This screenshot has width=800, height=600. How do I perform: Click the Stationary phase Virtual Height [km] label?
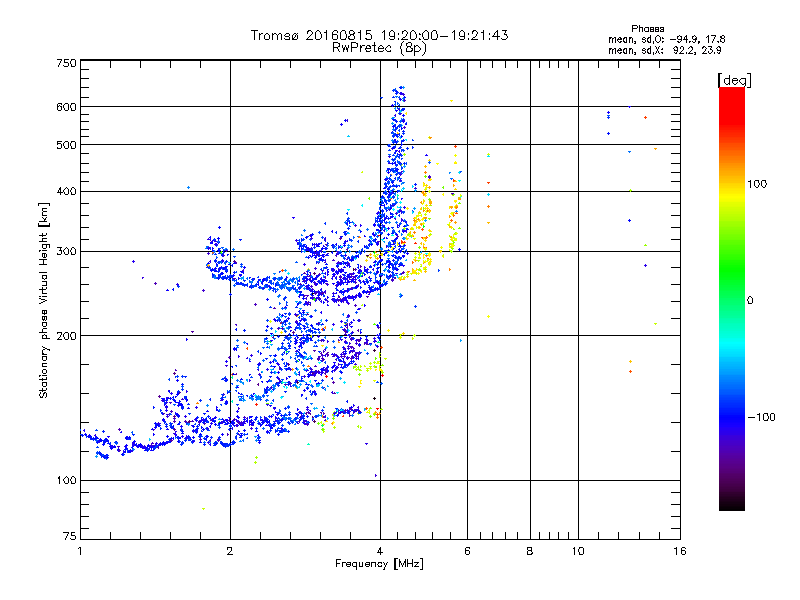(x=44, y=300)
